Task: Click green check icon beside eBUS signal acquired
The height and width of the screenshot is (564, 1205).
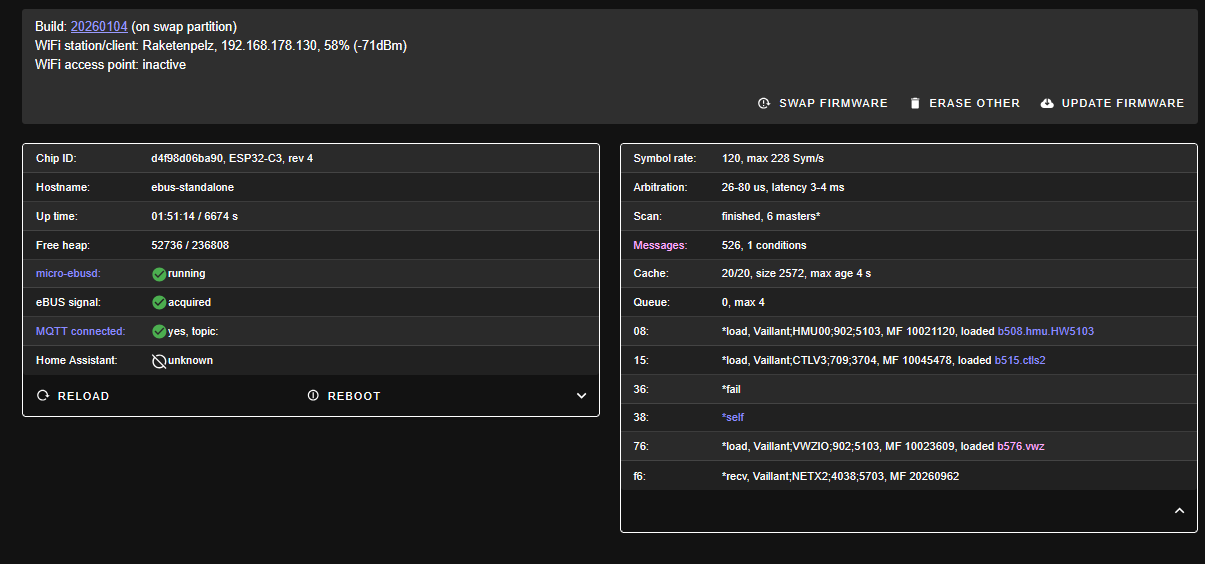Action: pos(159,302)
